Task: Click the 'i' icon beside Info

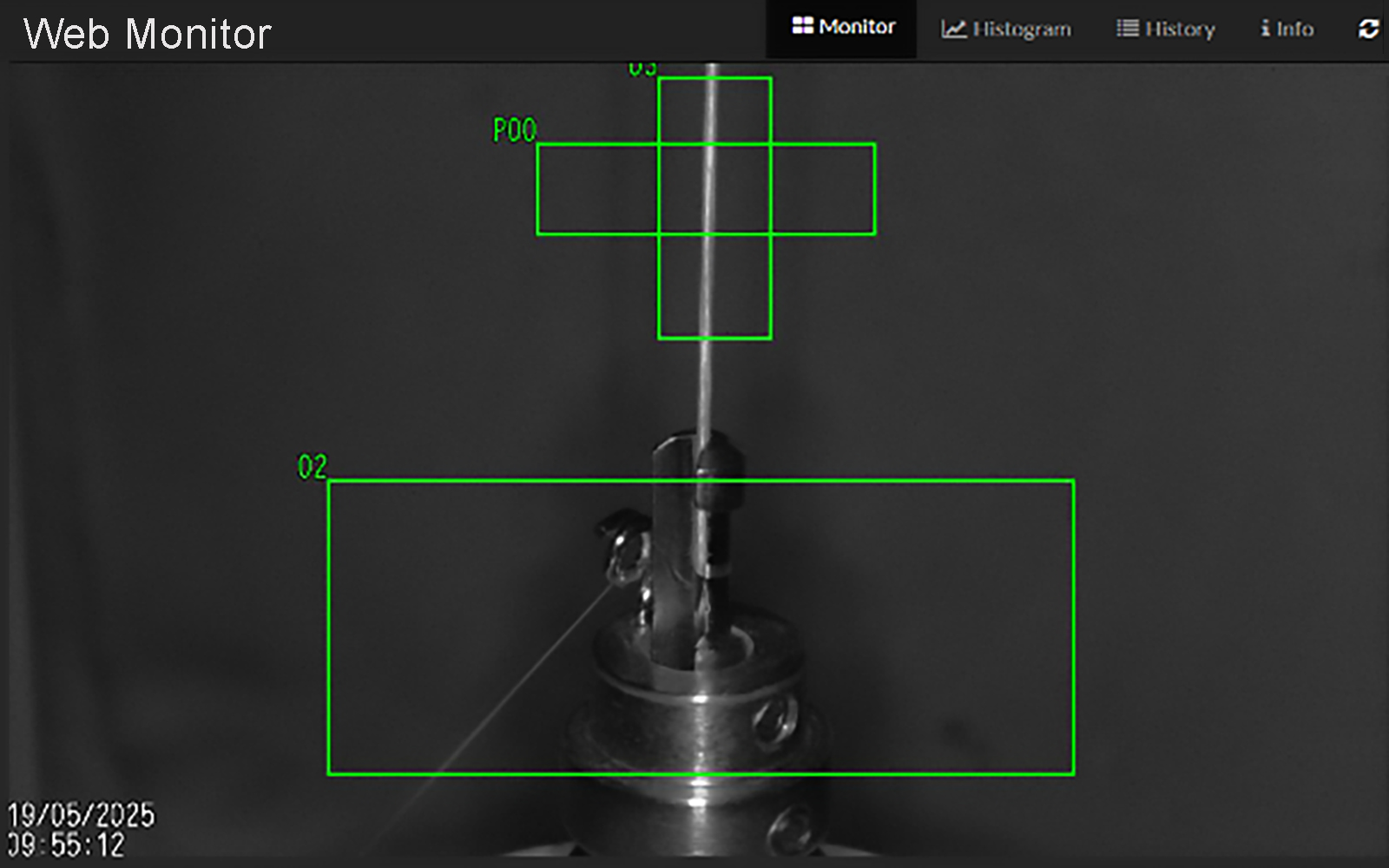Action: (x=1266, y=29)
